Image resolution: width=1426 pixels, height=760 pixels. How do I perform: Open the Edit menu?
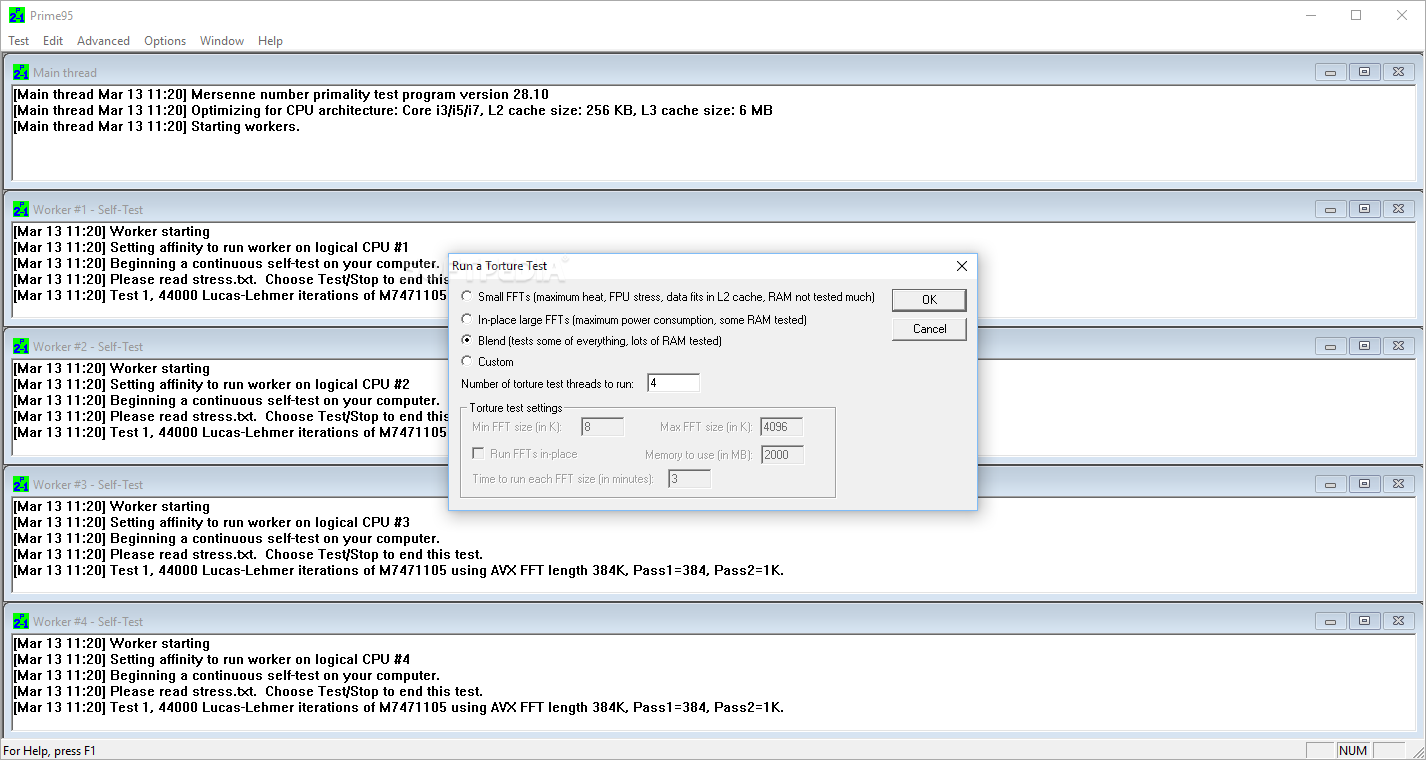click(x=53, y=41)
